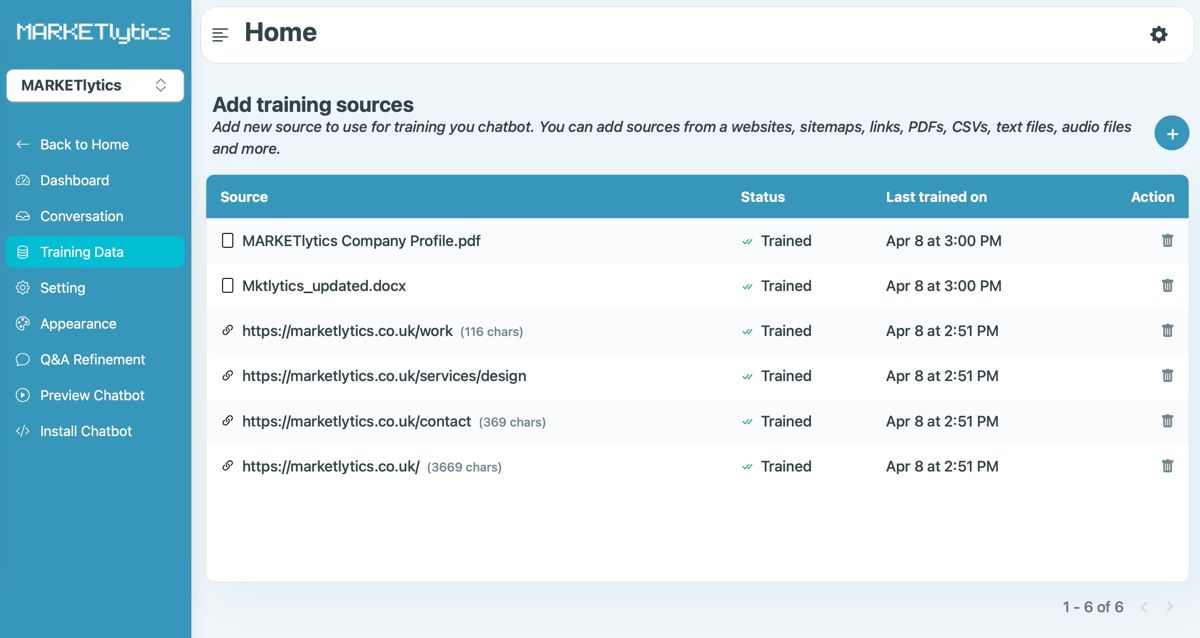Click Trained status of Mktlytics_updated.docx

pyautogui.click(x=777, y=286)
